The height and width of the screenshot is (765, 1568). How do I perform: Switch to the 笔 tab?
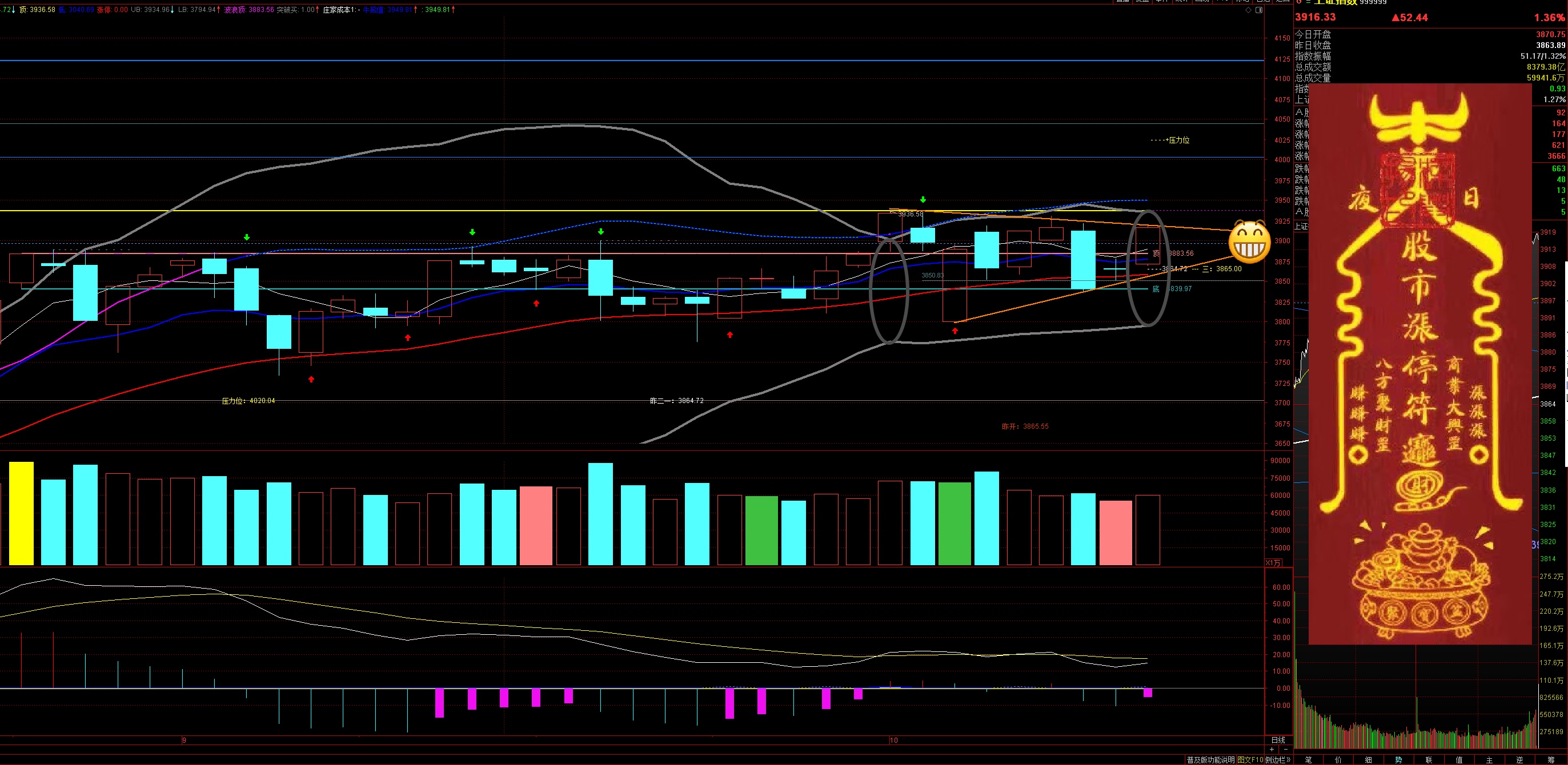coord(1309,759)
